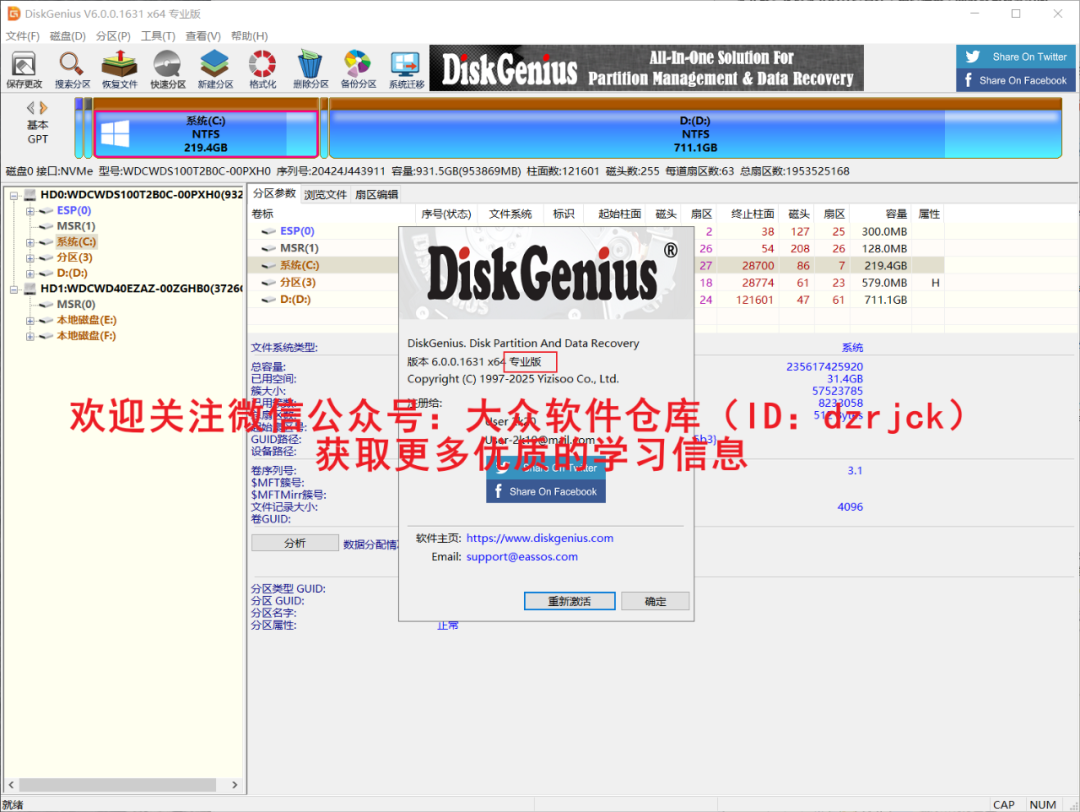The image size is (1080, 812).
Task: Select MSR(1) in the disk tree
Action: pyautogui.click(x=76, y=226)
